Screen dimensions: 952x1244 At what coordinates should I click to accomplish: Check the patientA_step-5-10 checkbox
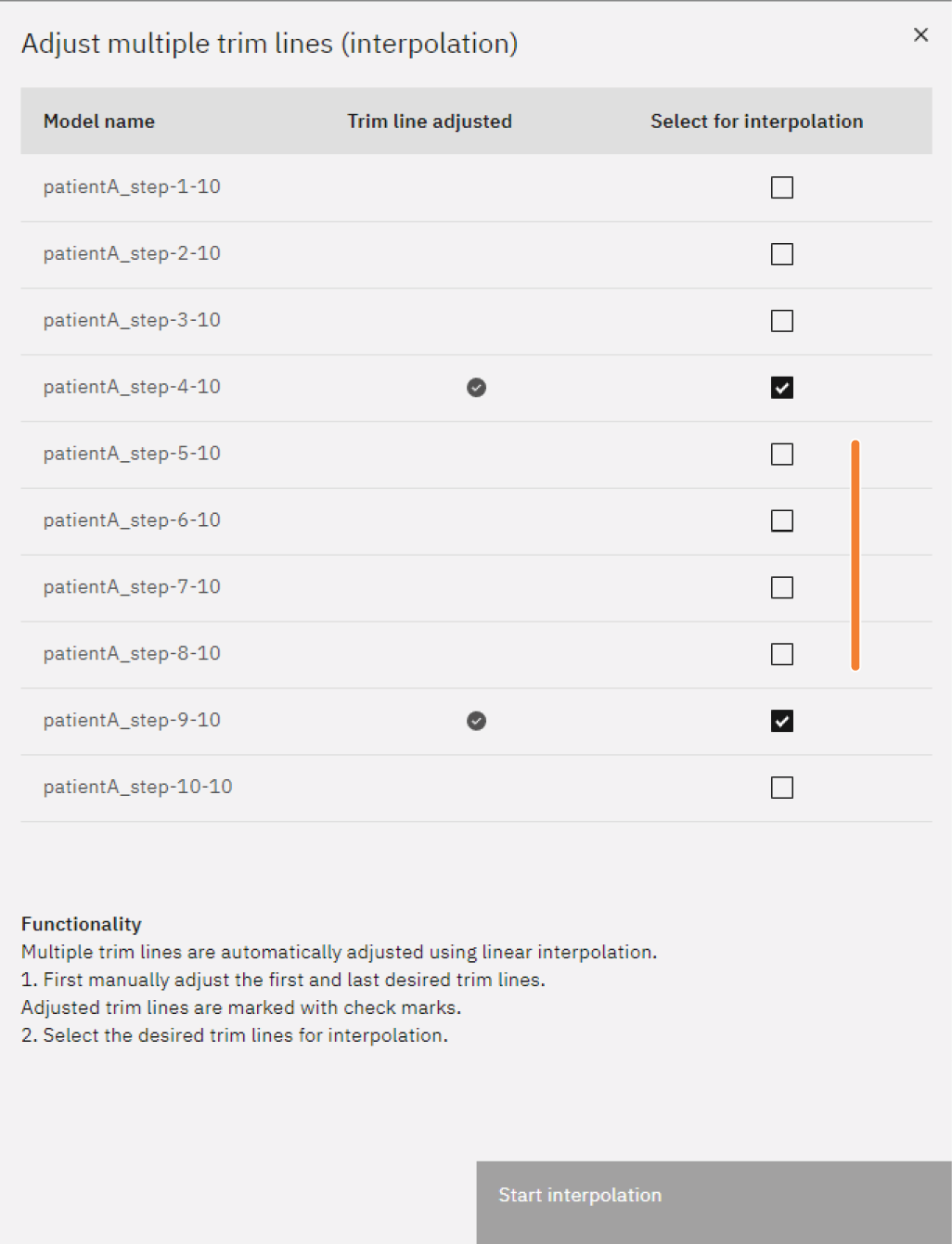(x=782, y=455)
